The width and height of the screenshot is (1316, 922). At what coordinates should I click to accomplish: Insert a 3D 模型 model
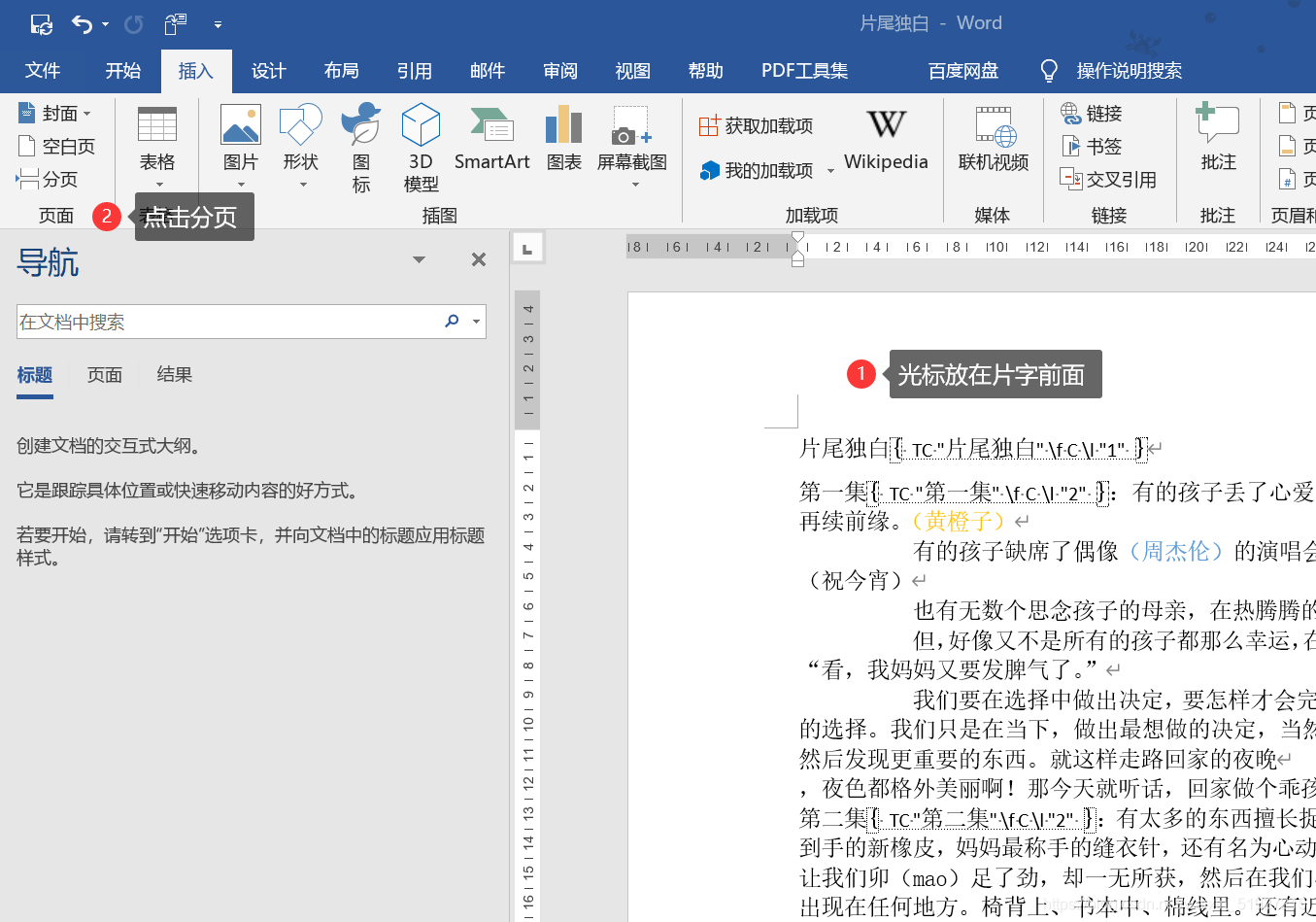coord(421,149)
